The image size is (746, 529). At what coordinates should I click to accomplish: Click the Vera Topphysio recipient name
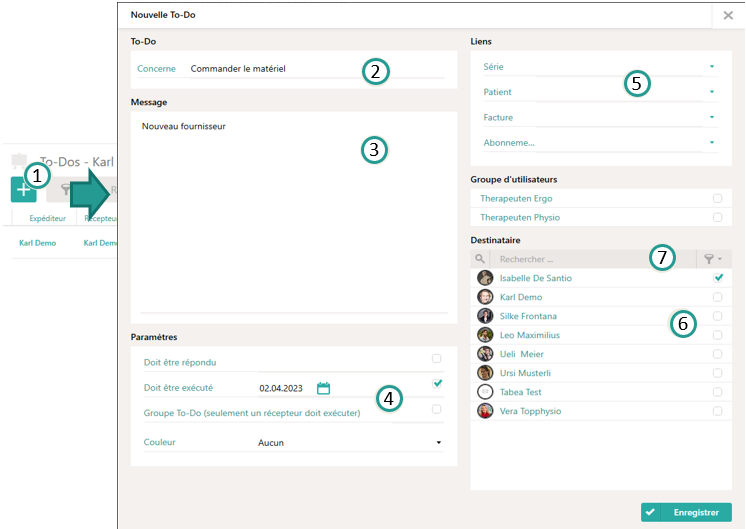point(532,411)
